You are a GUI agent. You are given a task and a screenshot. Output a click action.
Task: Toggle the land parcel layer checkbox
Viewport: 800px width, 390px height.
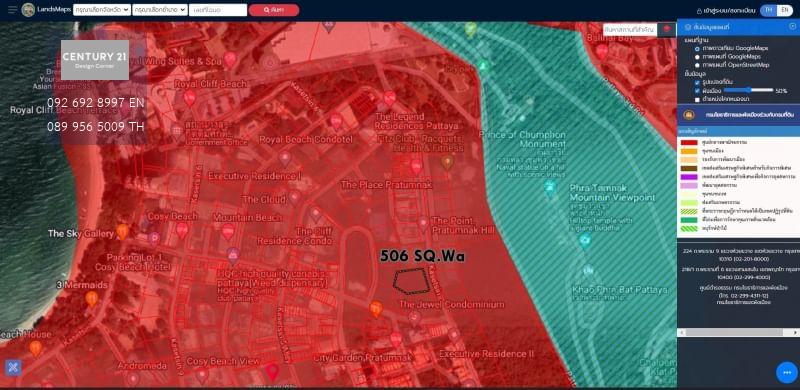[x=697, y=82]
